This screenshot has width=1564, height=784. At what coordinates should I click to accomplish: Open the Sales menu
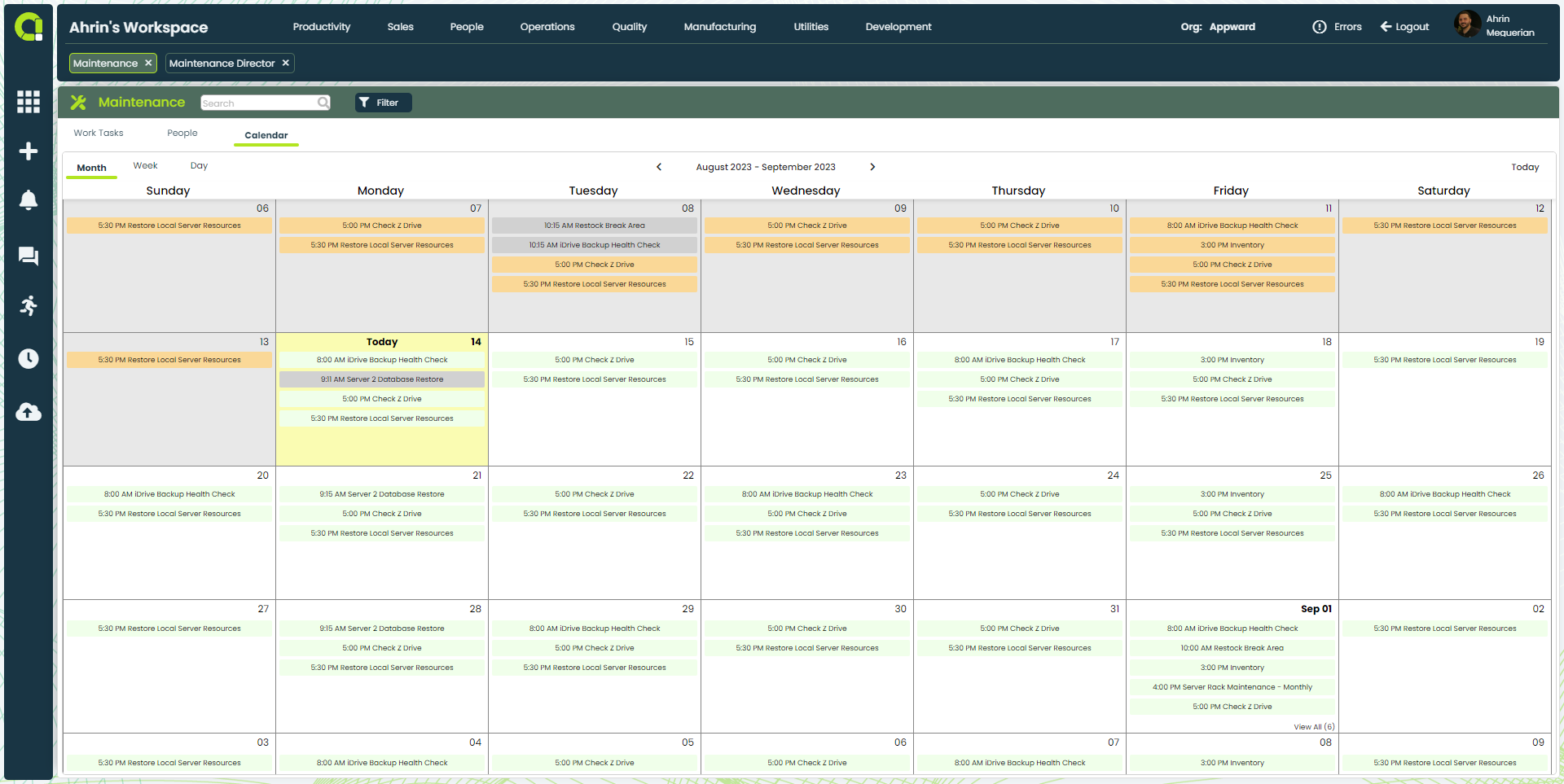400,27
